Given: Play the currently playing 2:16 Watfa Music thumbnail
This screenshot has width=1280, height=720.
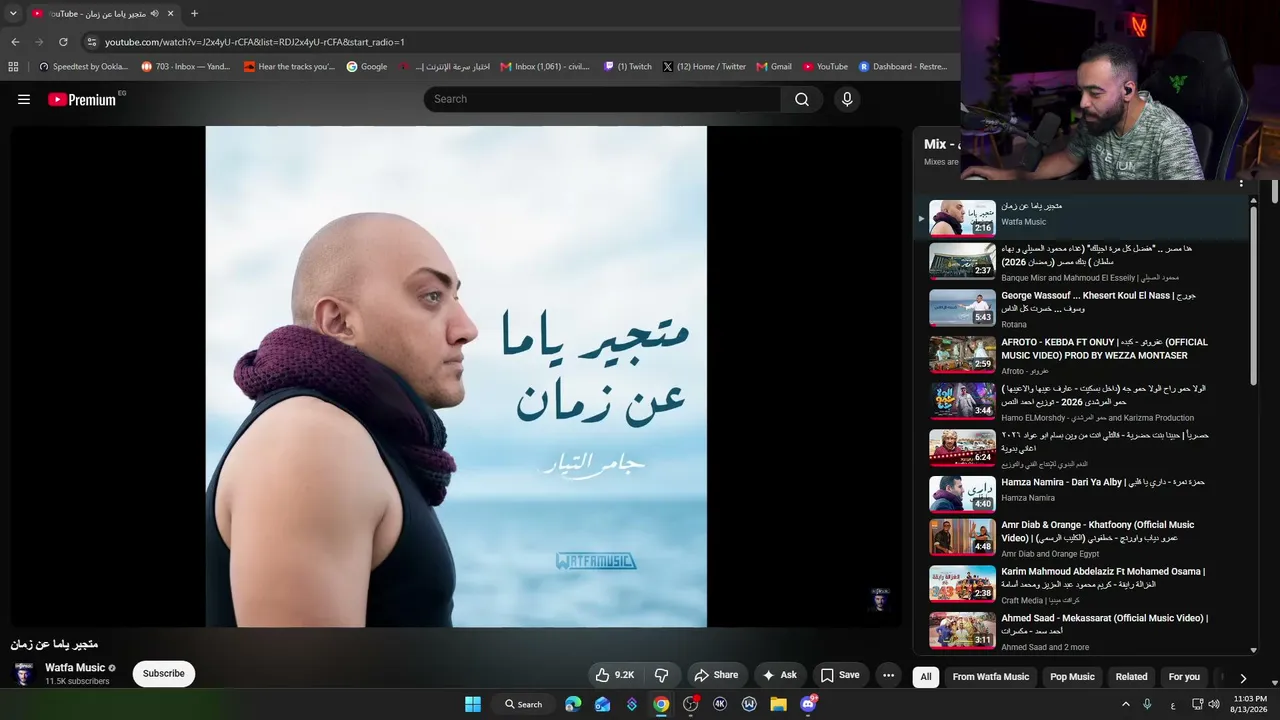Looking at the screenshot, I should [962, 218].
